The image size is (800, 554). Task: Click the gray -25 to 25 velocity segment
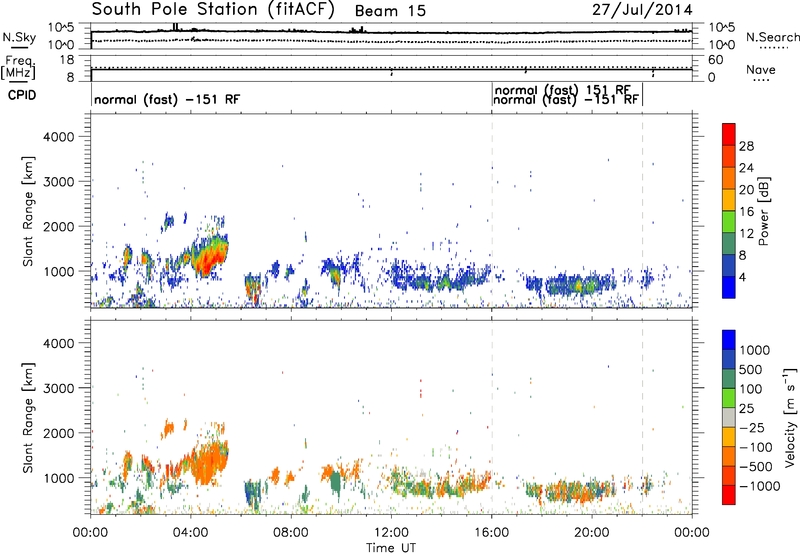729,418
